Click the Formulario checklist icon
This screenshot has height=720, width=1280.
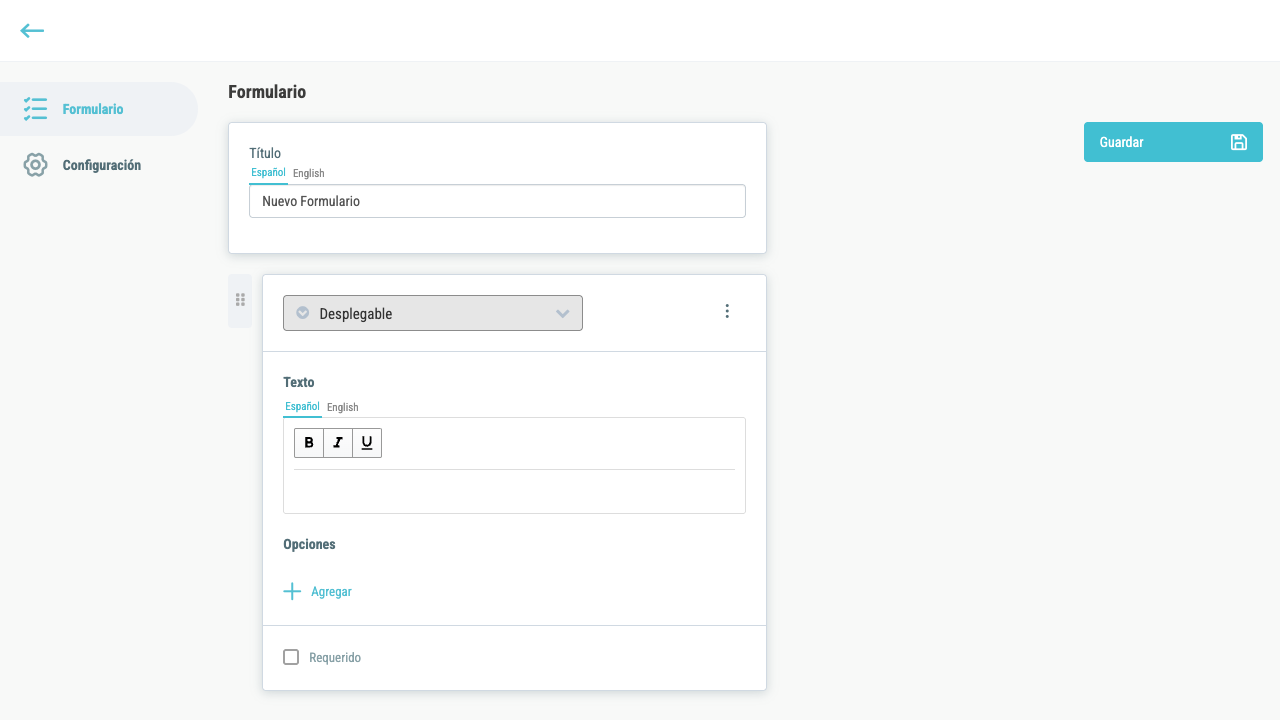(x=36, y=109)
